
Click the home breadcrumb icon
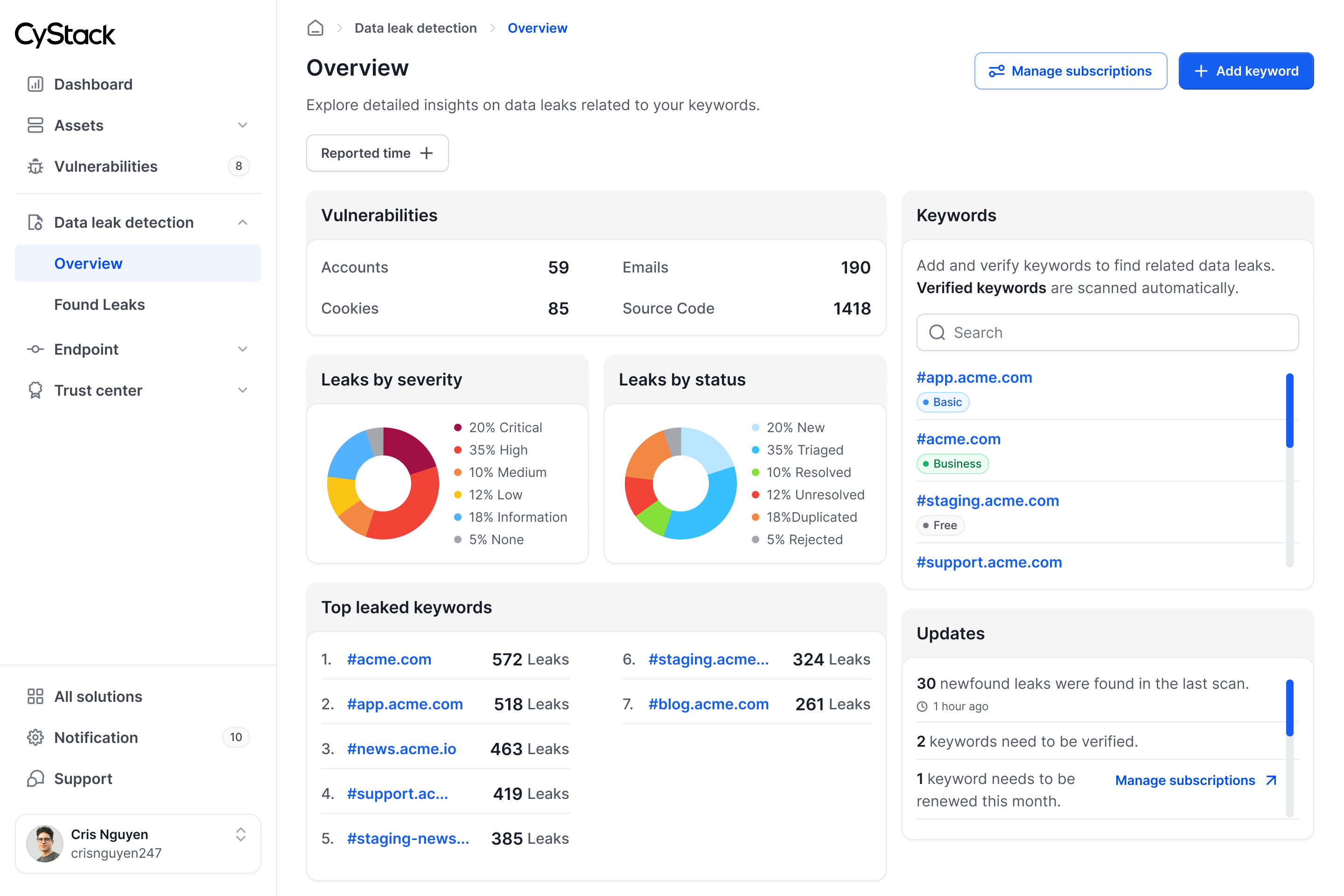click(x=315, y=28)
